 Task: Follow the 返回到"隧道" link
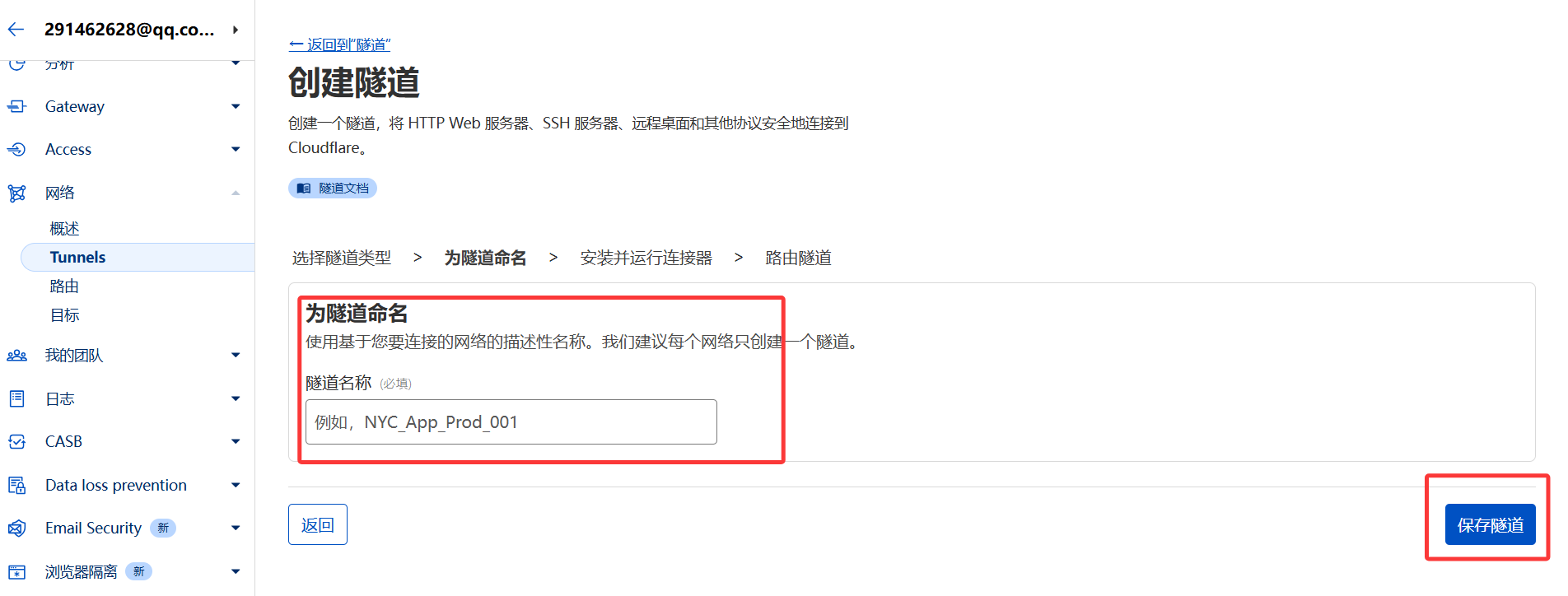(339, 44)
